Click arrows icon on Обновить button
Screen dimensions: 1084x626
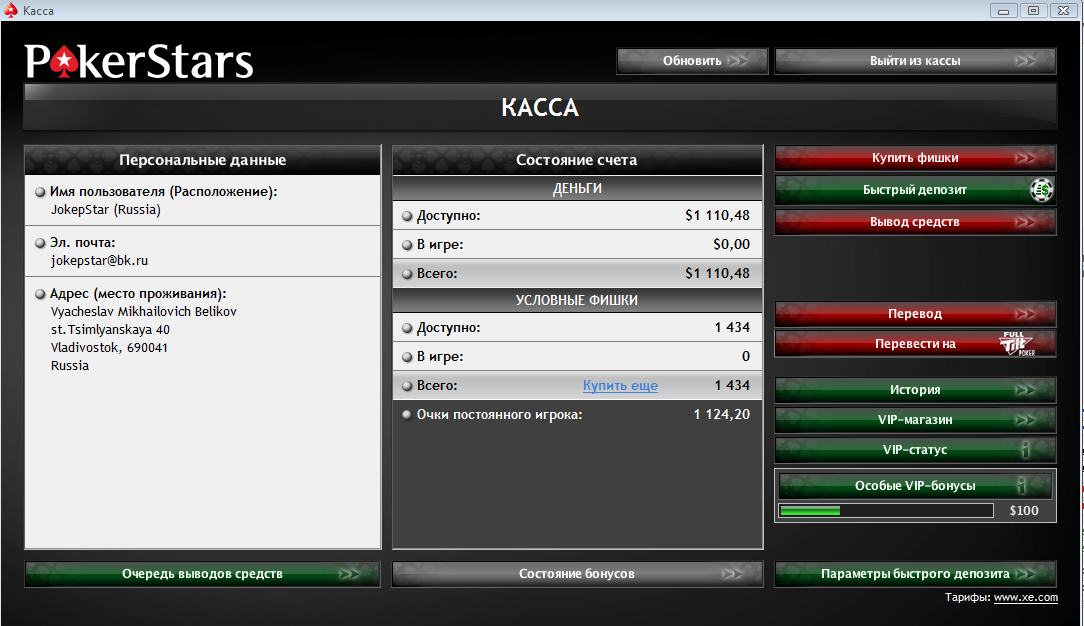pos(738,61)
